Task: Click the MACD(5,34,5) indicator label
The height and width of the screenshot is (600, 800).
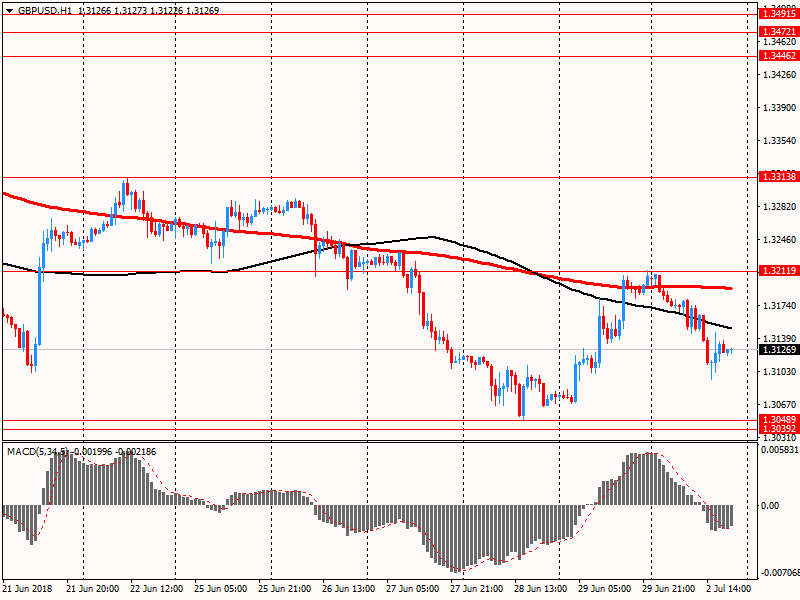Action: pyautogui.click(x=37, y=452)
